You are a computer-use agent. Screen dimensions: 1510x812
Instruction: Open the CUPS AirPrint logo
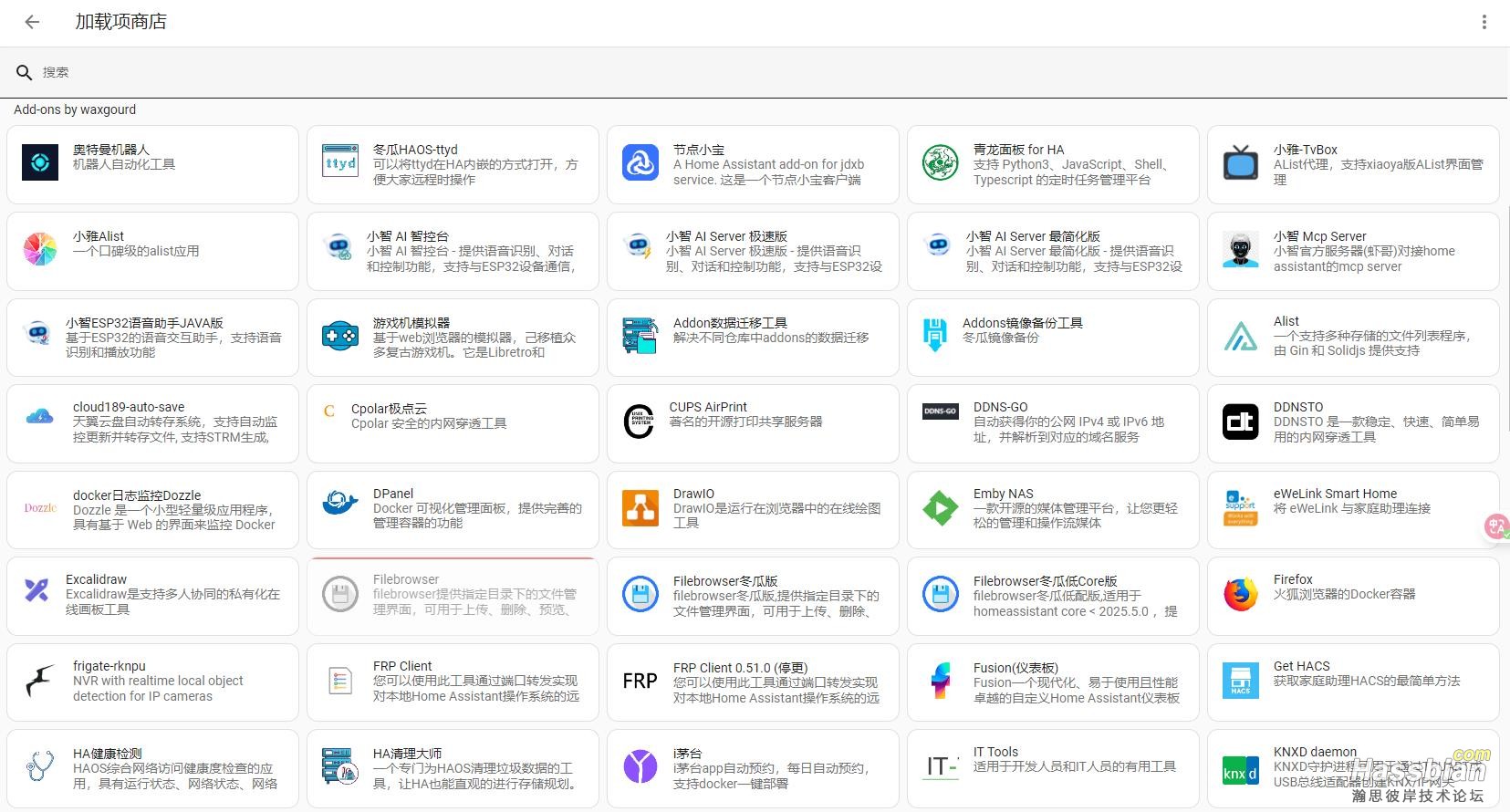click(x=640, y=421)
